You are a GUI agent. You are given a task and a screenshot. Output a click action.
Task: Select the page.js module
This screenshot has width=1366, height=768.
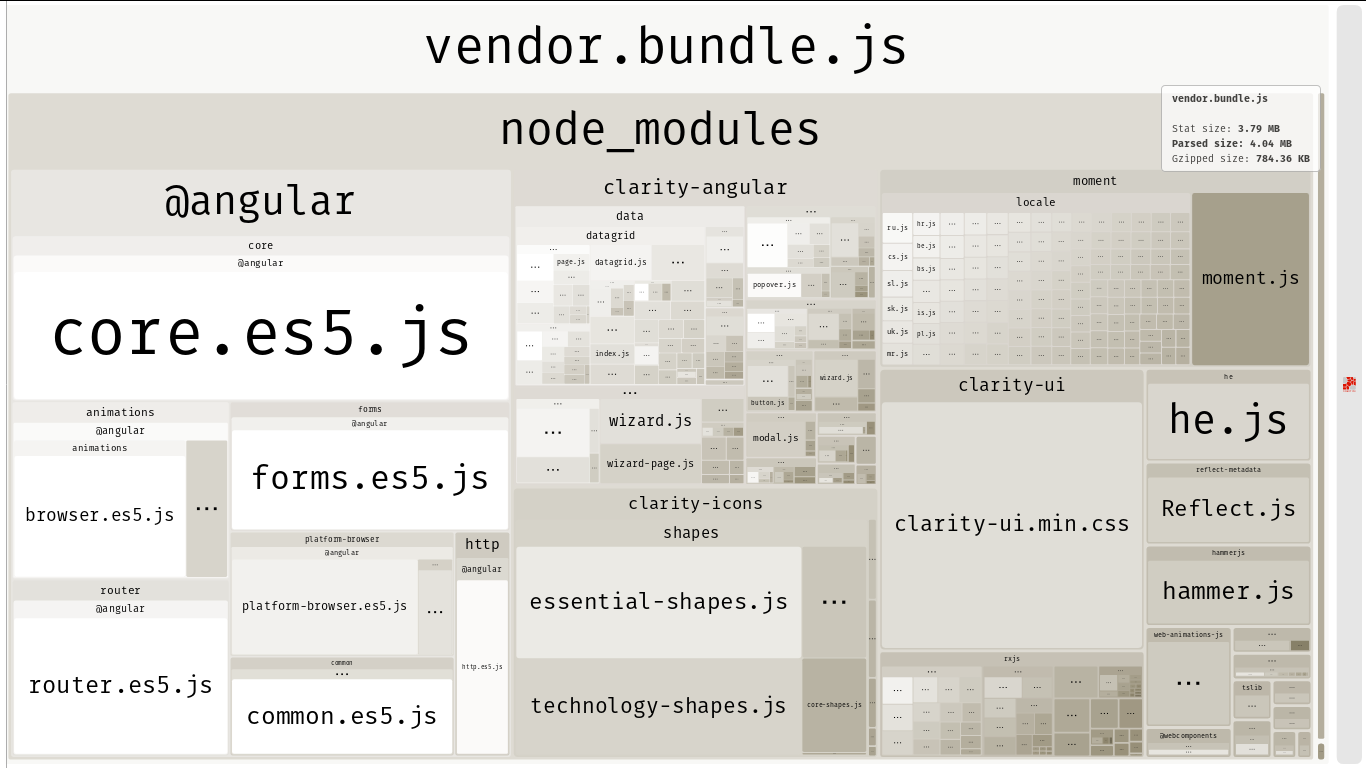point(571,262)
